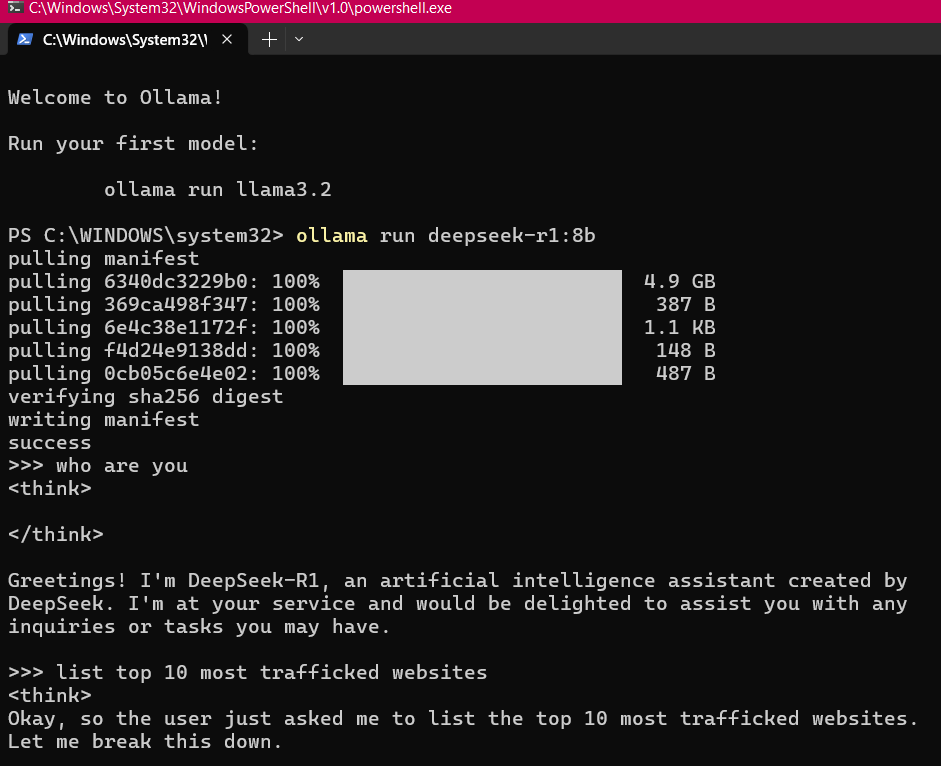Click the 'who are you' prompt line
This screenshot has height=766, width=941.
coord(121,466)
